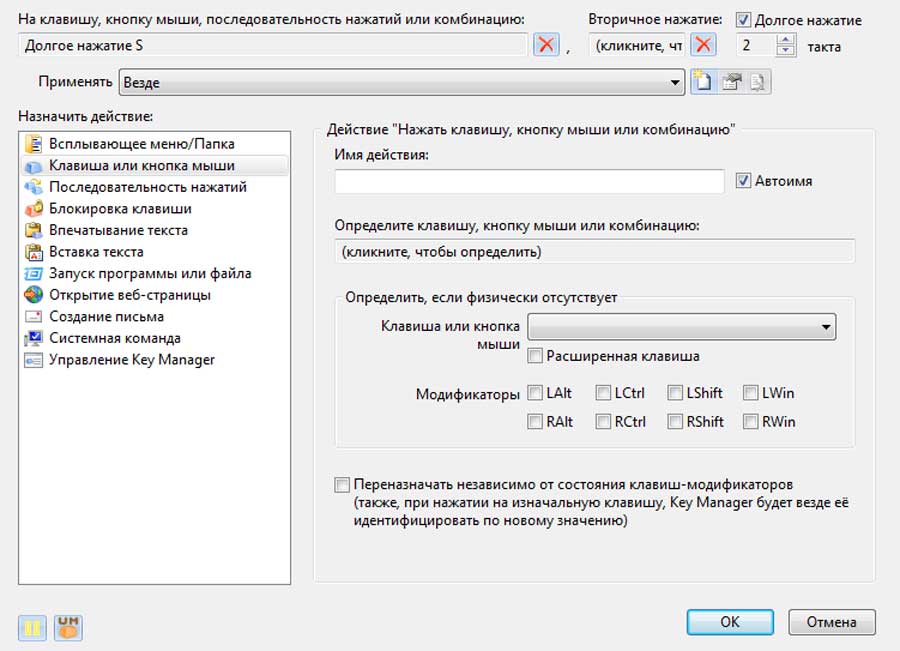Create a new exception with the new-document icon
This screenshot has width=900, height=651.
click(703, 82)
